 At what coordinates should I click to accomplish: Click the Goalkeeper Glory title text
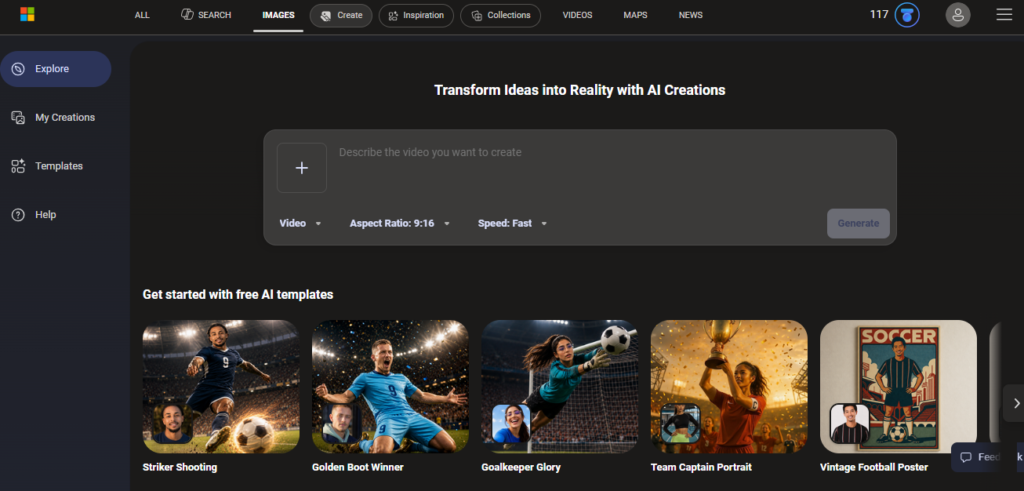[x=521, y=467]
